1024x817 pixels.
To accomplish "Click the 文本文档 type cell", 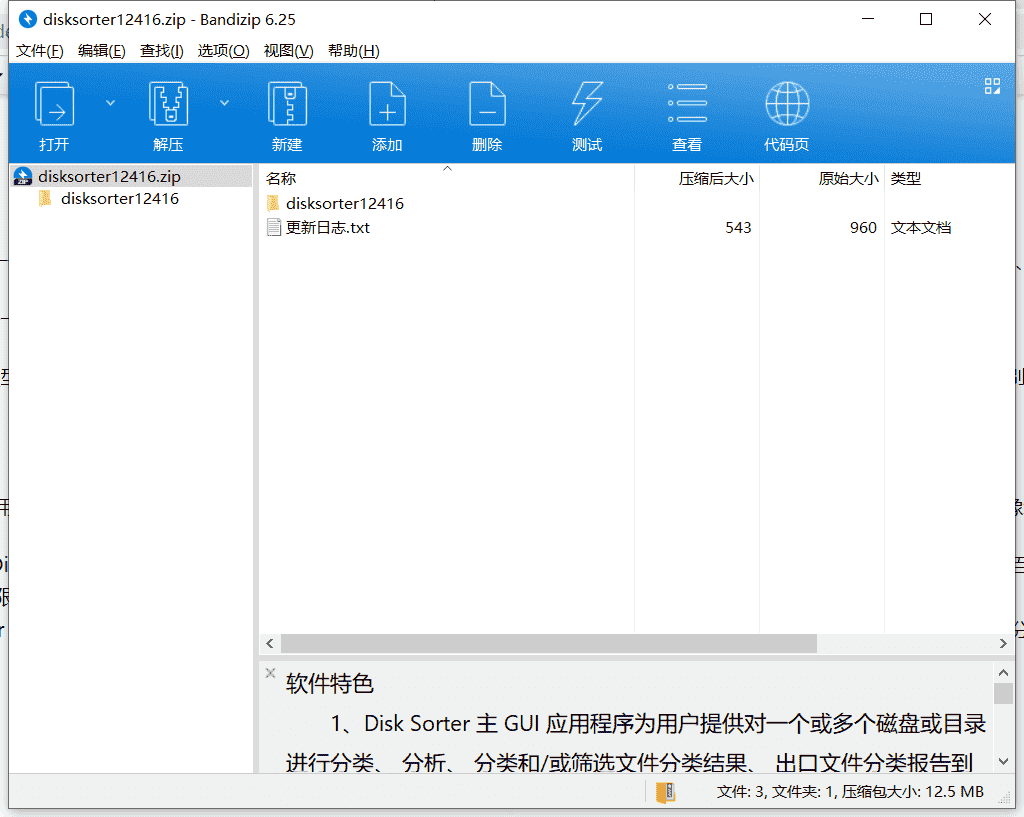I will [921, 227].
